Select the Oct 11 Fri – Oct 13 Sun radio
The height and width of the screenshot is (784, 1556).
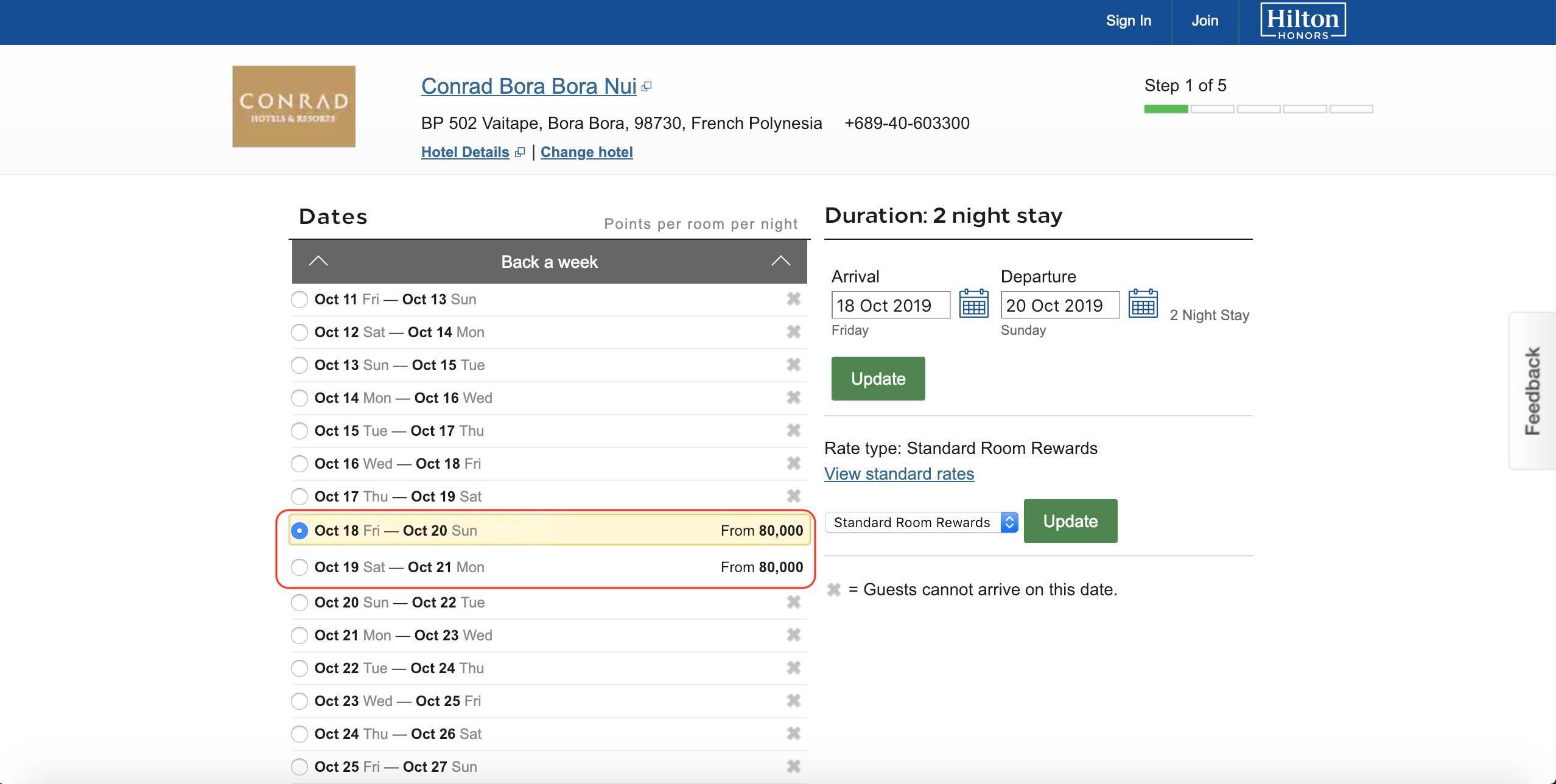[x=299, y=299]
